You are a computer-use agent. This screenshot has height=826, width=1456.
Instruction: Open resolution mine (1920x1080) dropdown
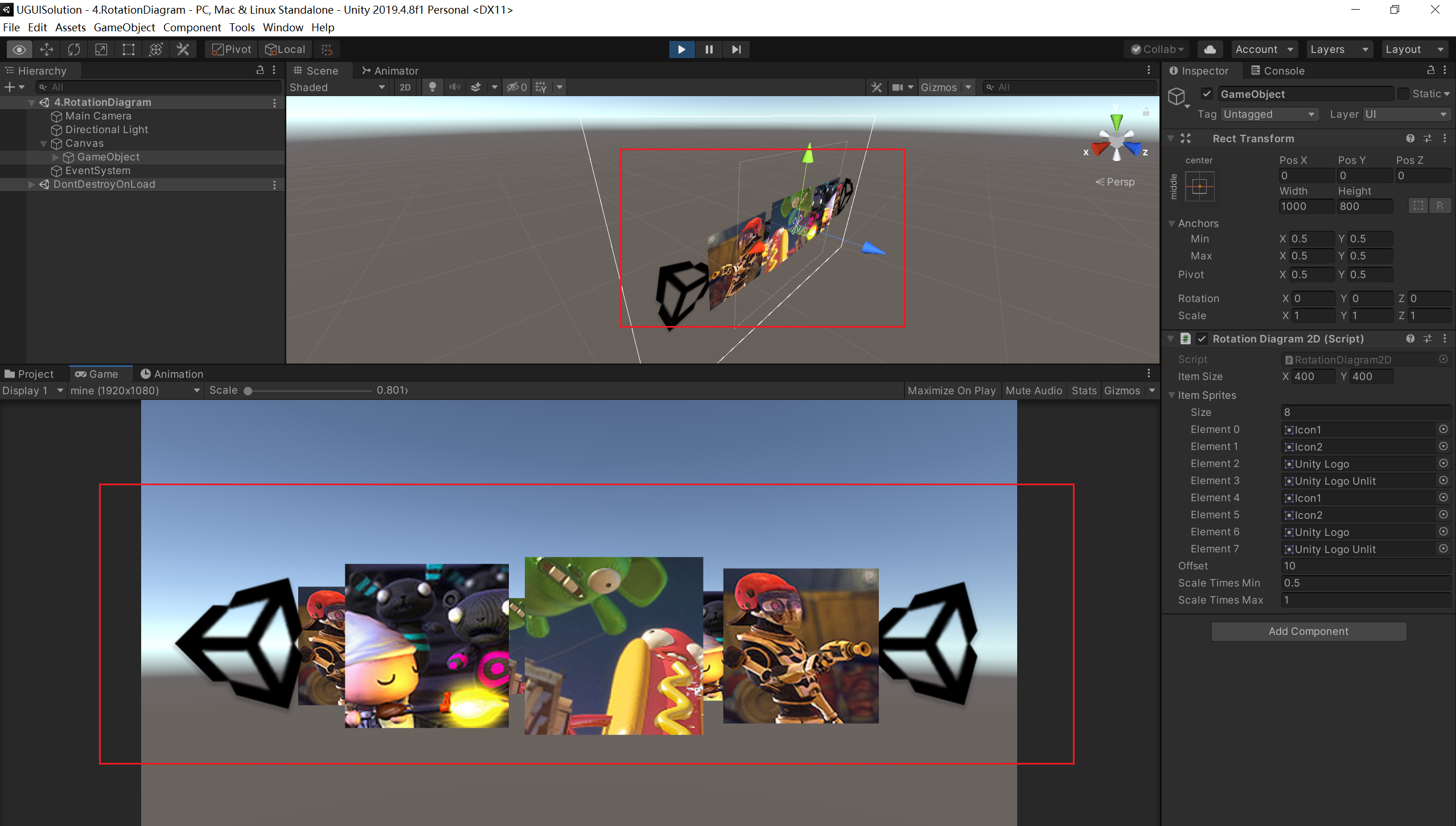135,390
